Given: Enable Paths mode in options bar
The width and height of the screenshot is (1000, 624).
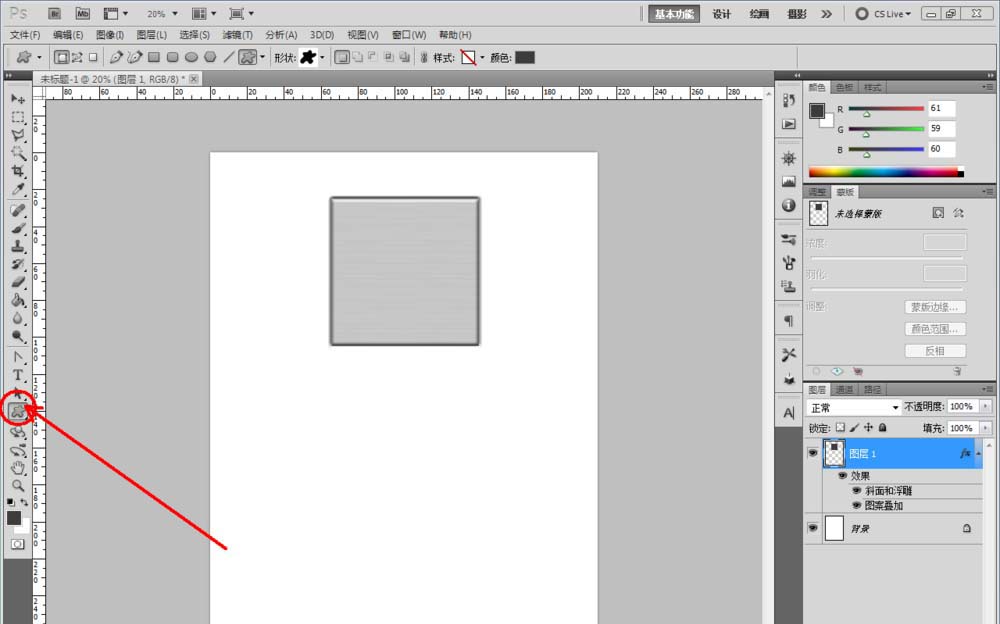Looking at the screenshot, I should point(77,57).
